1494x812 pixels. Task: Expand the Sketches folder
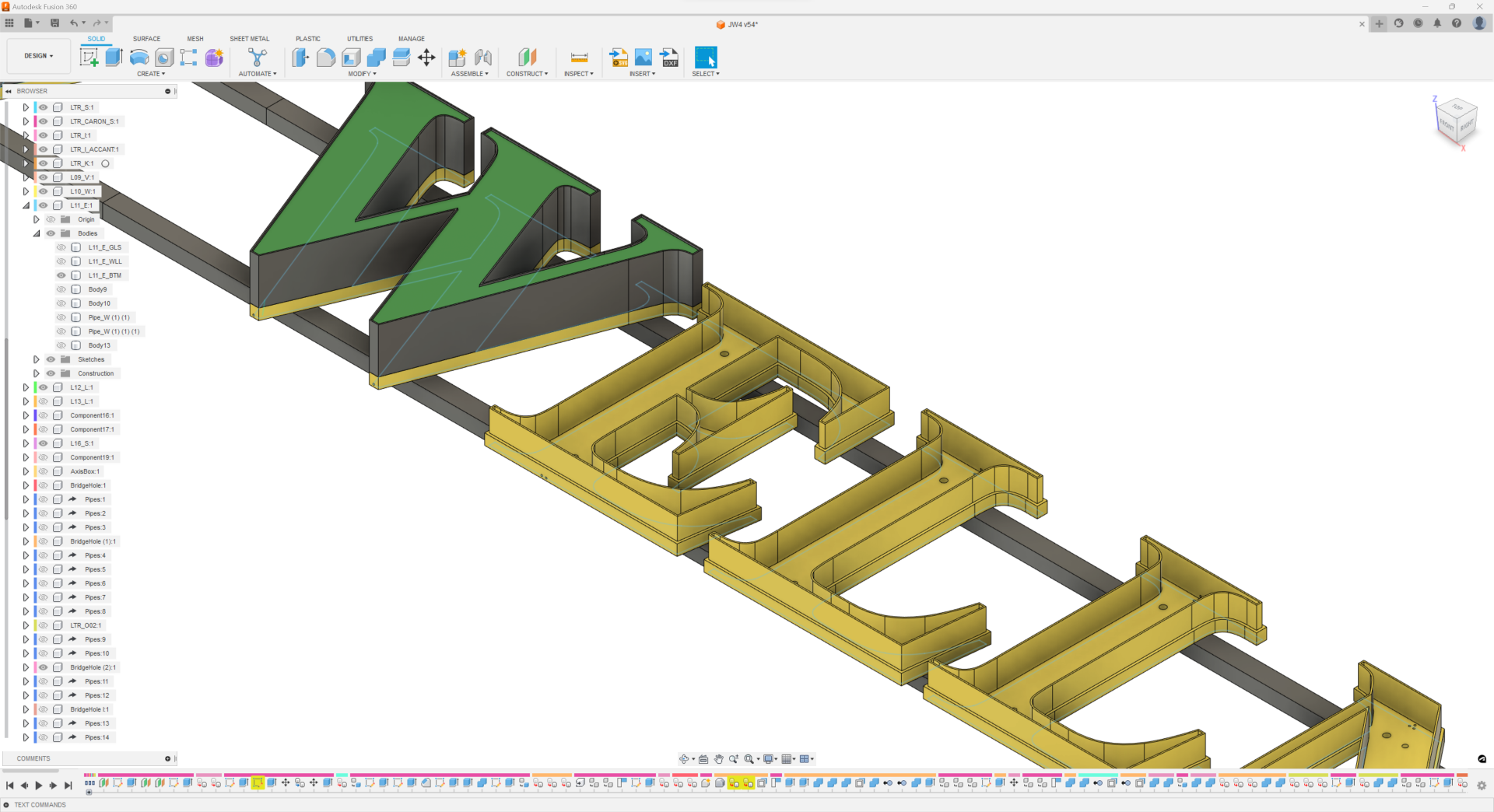(37, 359)
